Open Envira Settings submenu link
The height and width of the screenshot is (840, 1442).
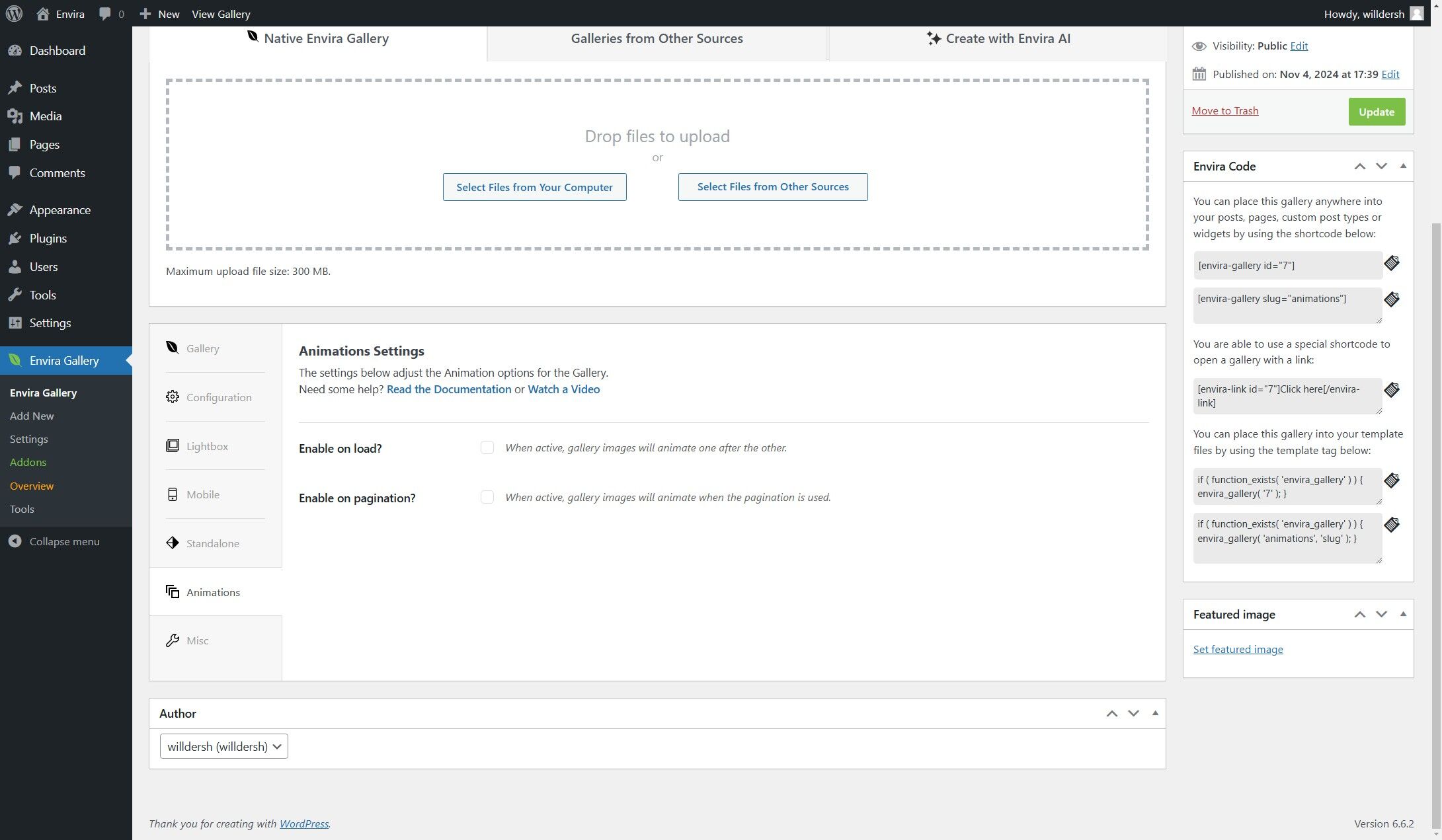pyautogui.click(x=28, y=439)
